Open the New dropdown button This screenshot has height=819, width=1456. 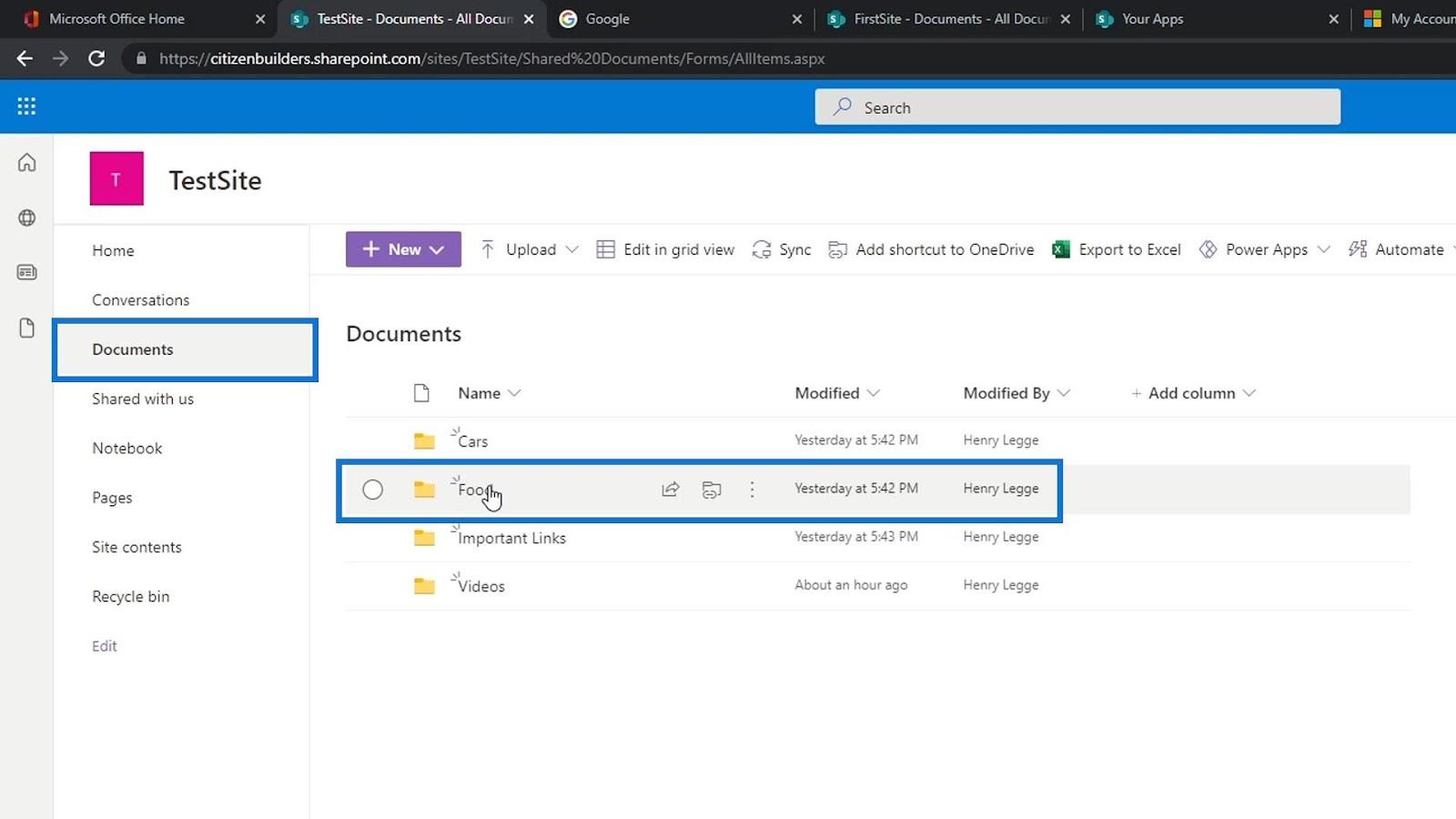(x=403, y=249)
